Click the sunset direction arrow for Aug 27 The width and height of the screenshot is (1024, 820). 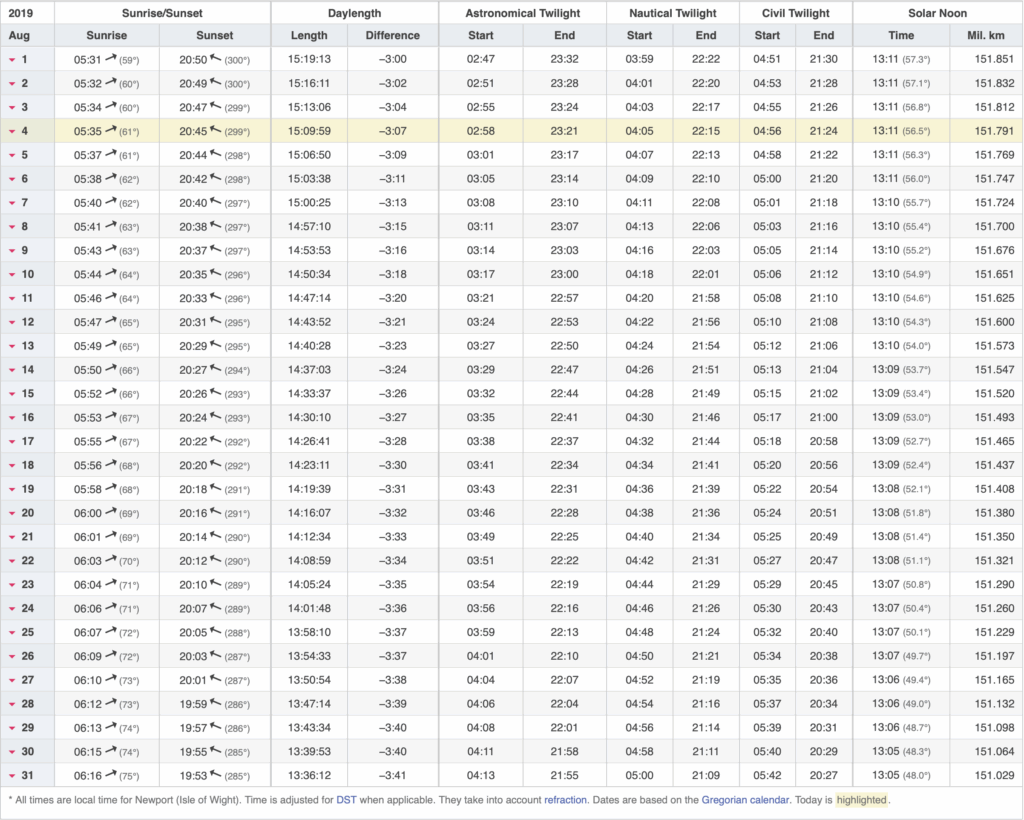tap(216, 680)
